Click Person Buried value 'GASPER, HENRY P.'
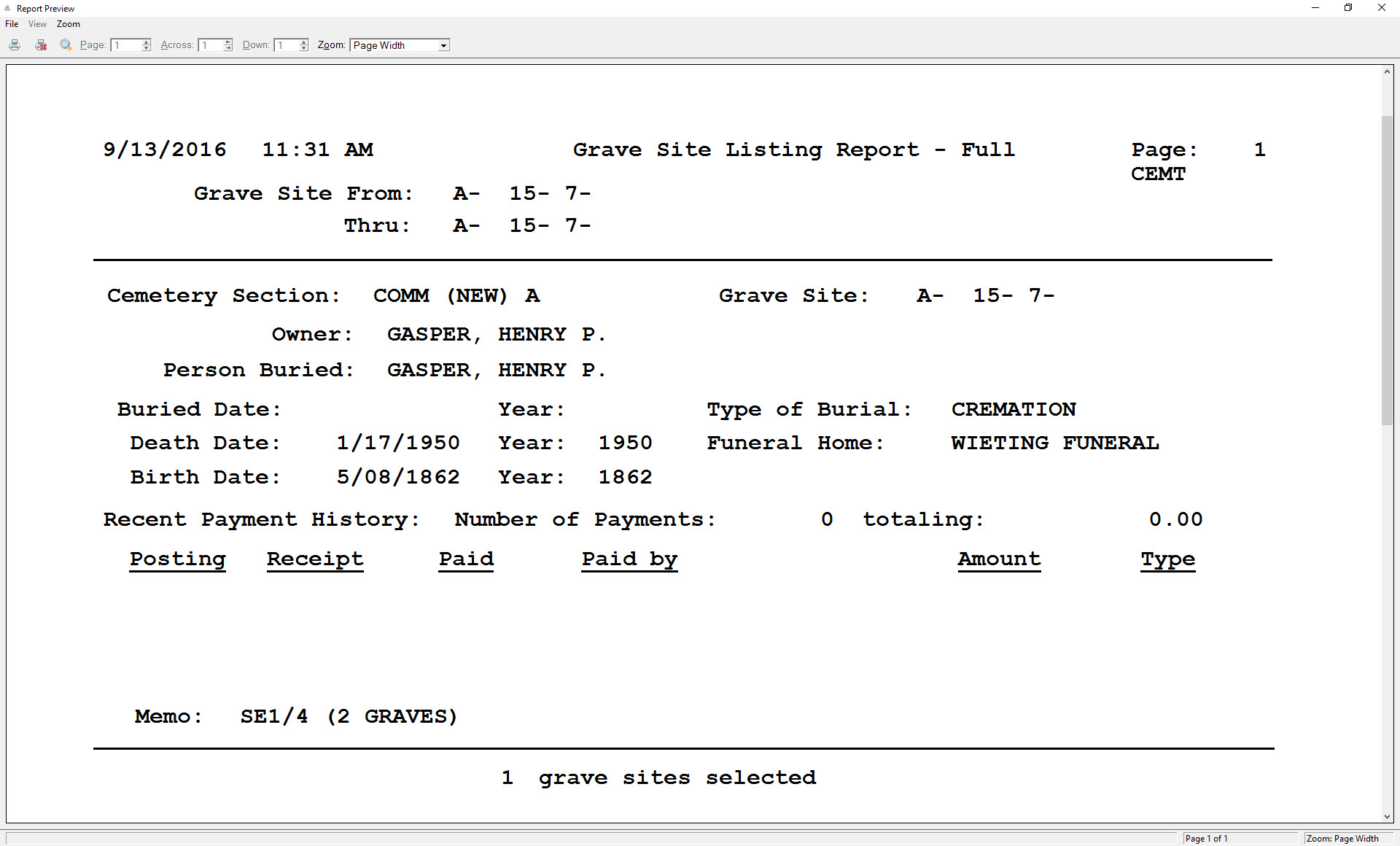The height and width of the screenshot is (846, 1400). pos(496,370)
